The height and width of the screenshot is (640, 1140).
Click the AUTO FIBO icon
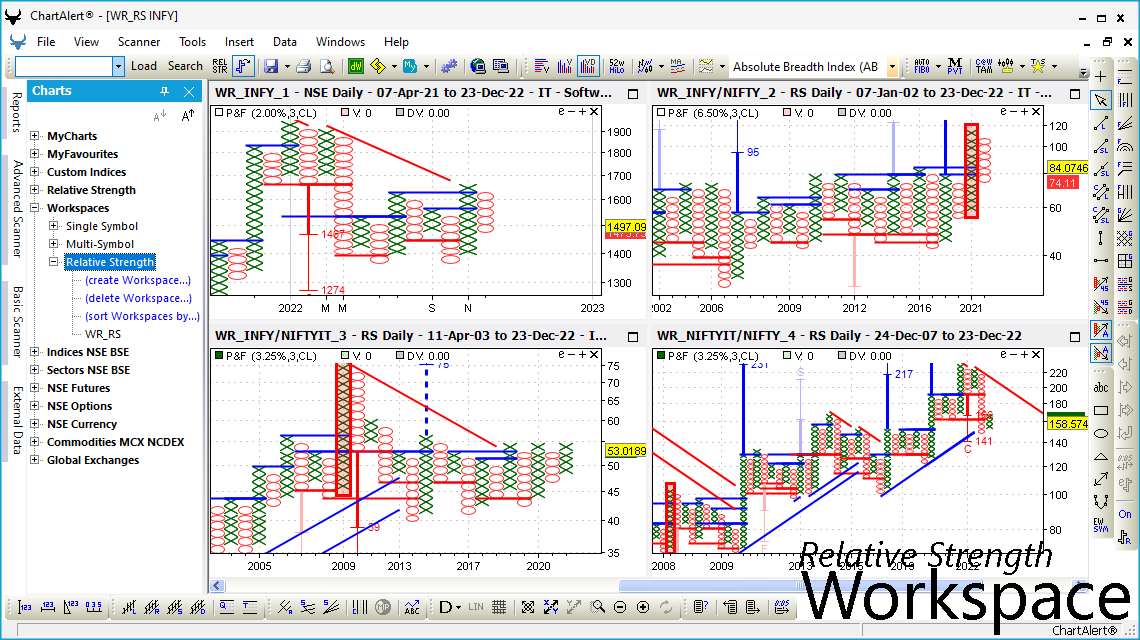tap(922, 66)
